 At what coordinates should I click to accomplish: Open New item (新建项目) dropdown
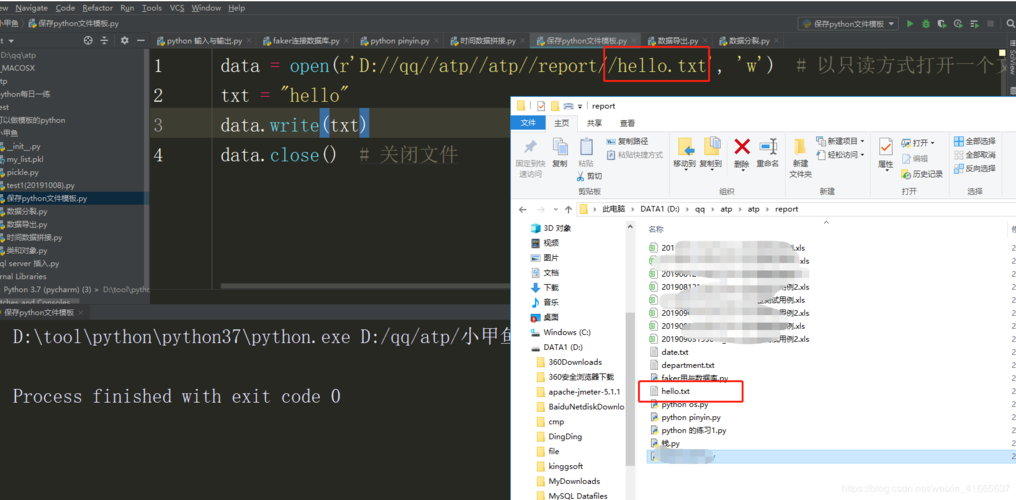(840, 141)
